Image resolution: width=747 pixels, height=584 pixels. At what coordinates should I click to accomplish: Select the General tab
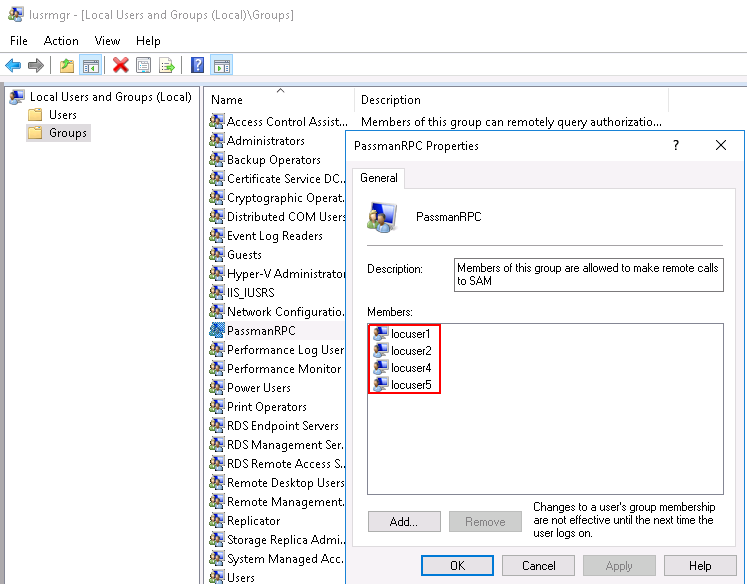(379, 178)
